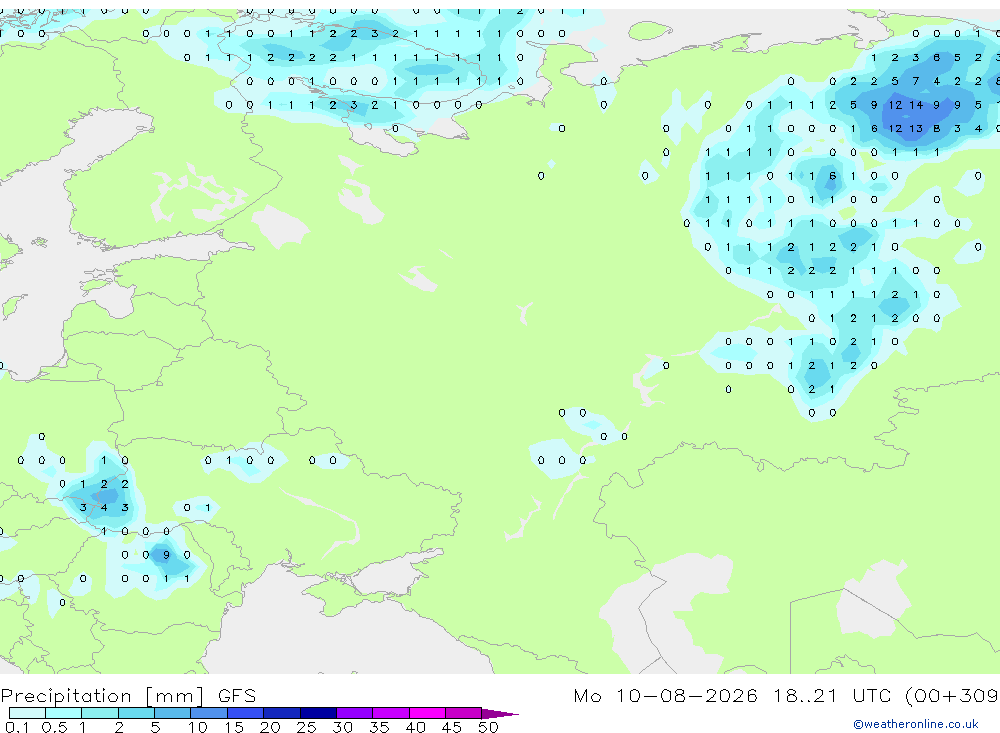The image size is (1000, 733).
Task: Click the legend scale label '50'
Action: pyautogui.click(x=489, y=727)
